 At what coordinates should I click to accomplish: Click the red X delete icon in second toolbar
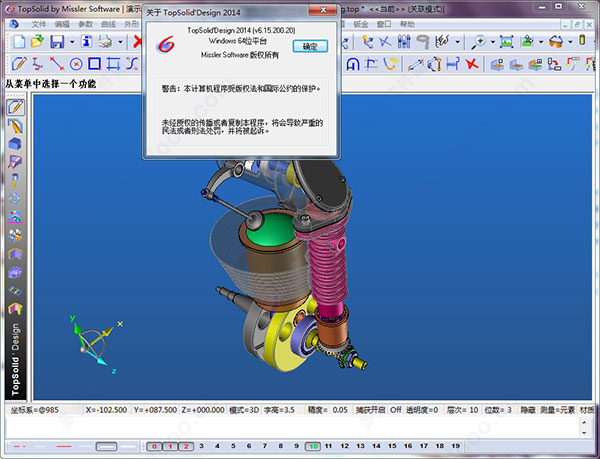(x=471, y=64)
